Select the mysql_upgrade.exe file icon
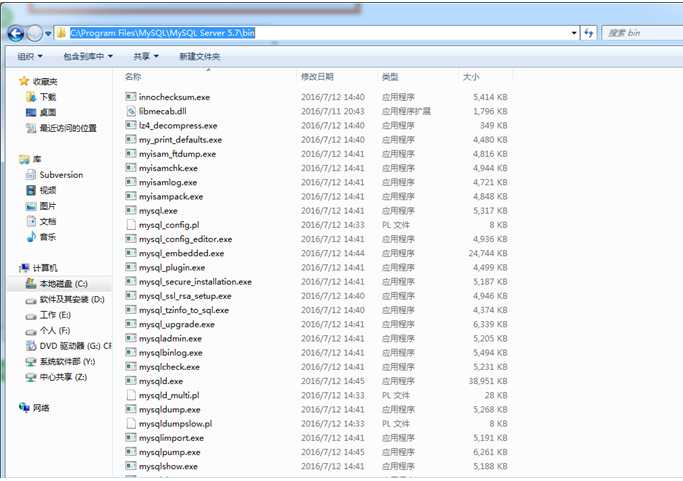The height and width of the screenshot is (481, 683). point(131,324)
